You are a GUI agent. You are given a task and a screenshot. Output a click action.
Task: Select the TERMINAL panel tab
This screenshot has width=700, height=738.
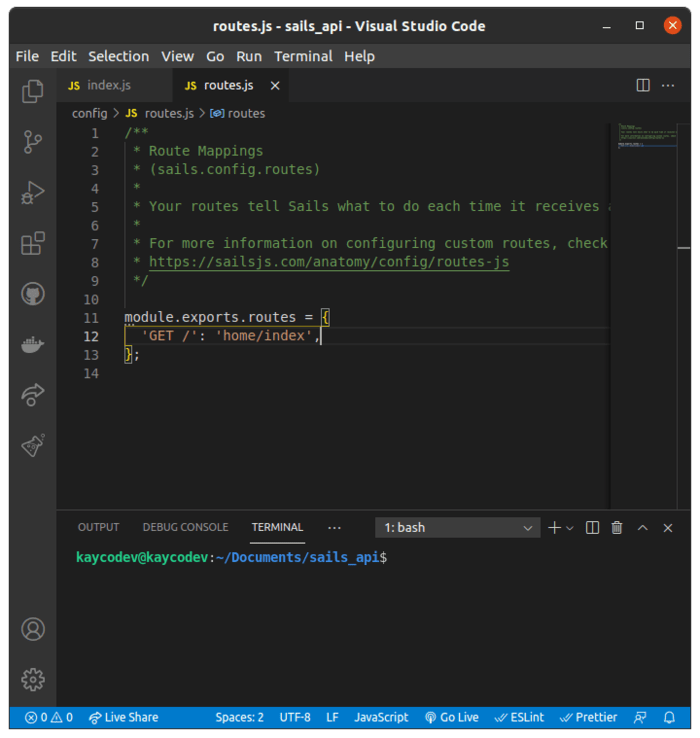coord(277,527)
